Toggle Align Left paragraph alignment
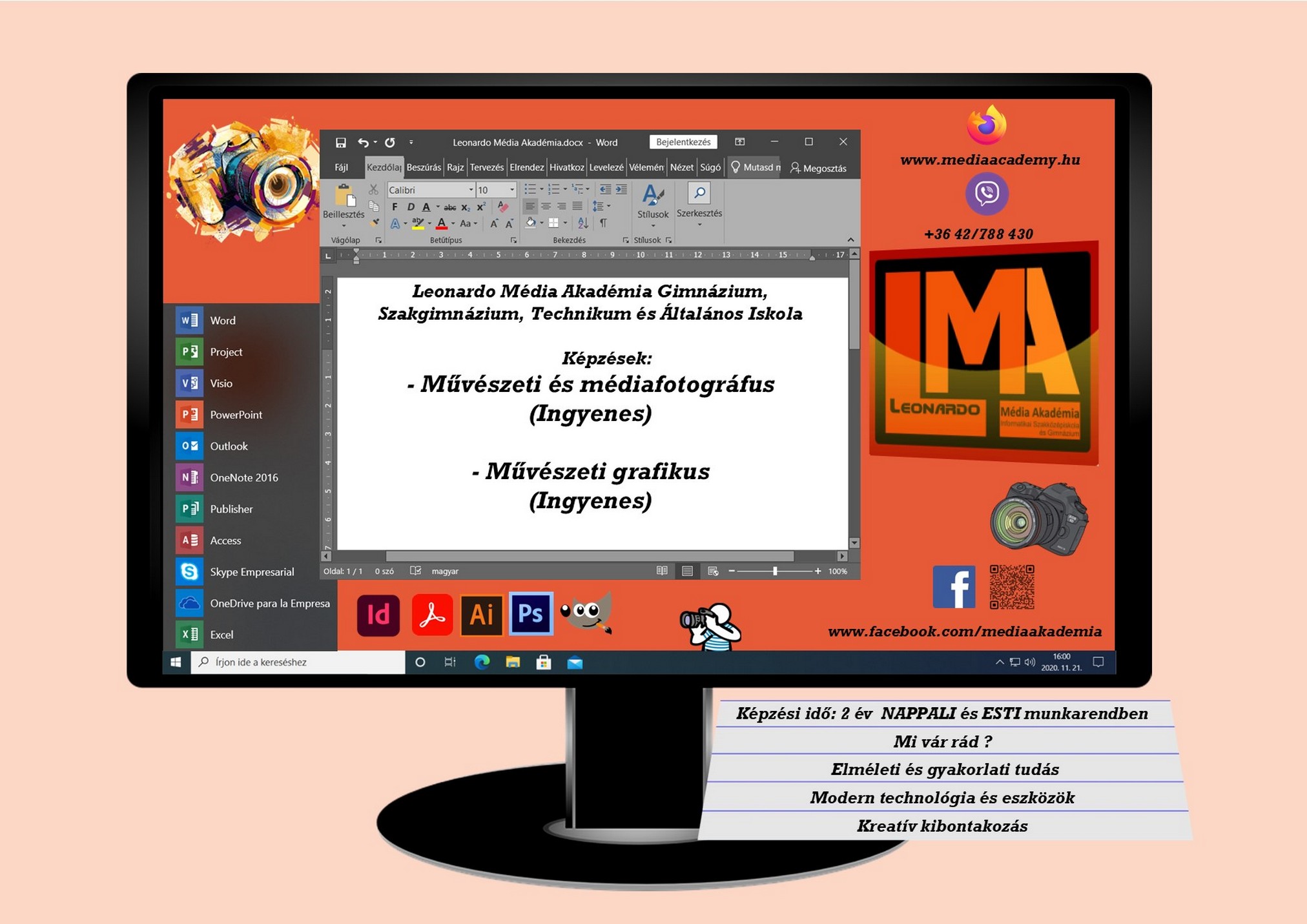This screenshot has height=924, width=1307. pyautogui.click(x=530, y=206)
